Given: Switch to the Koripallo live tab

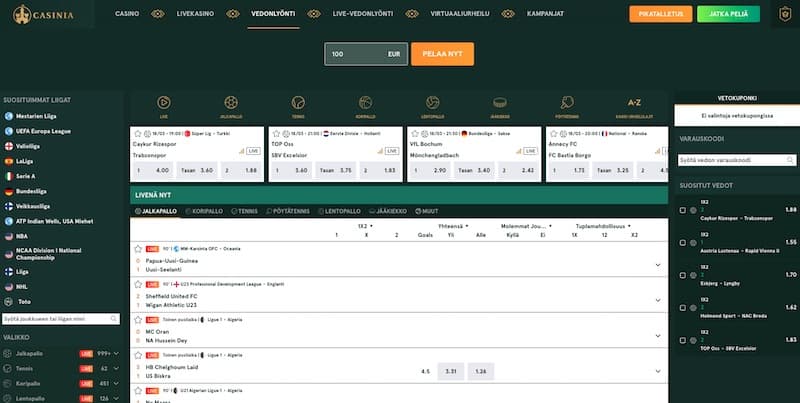Looking at the screenshot, I should [204, 211].
